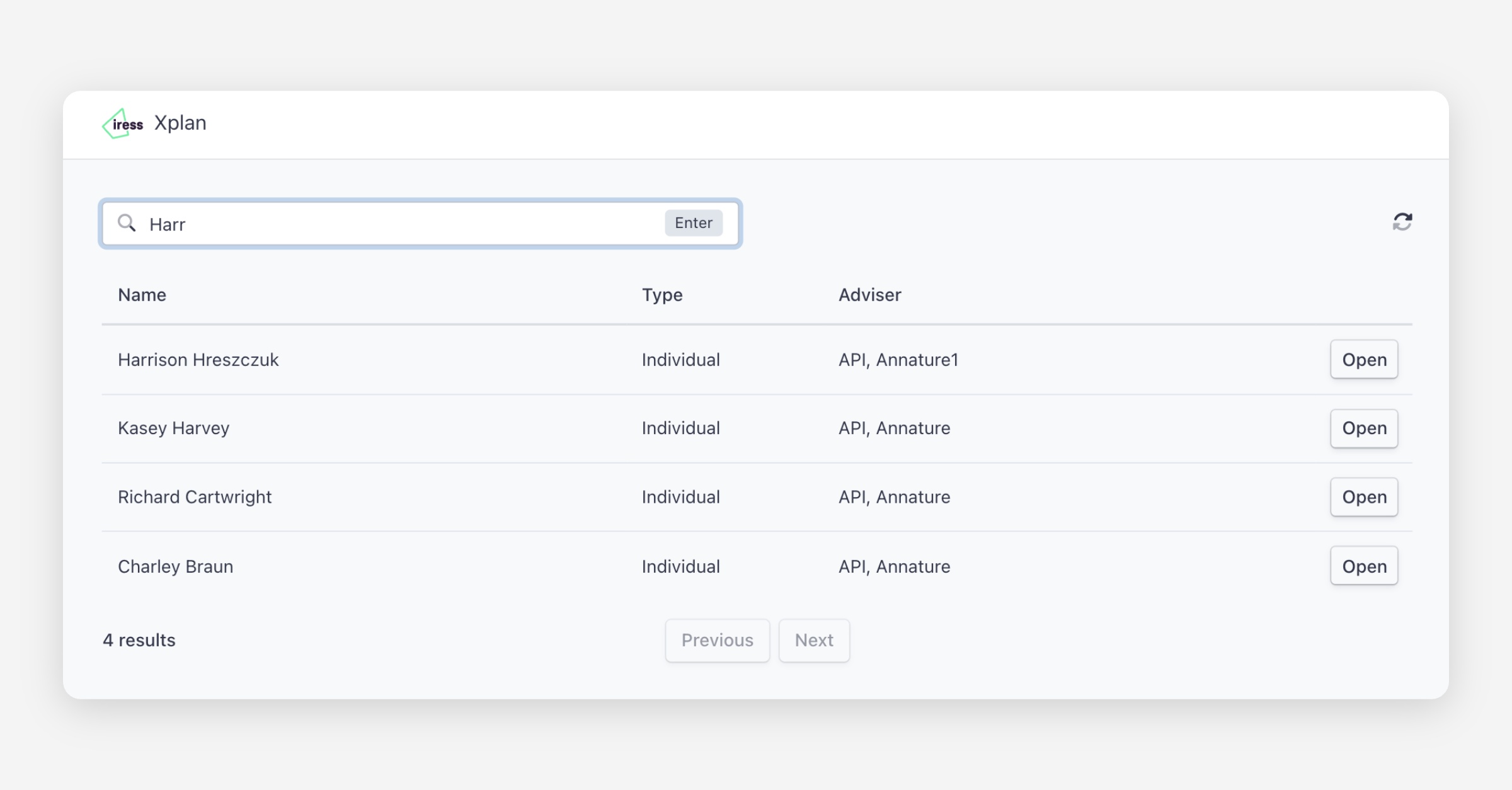Click the Type column header
1512x790 pixels.
(661, 295)
